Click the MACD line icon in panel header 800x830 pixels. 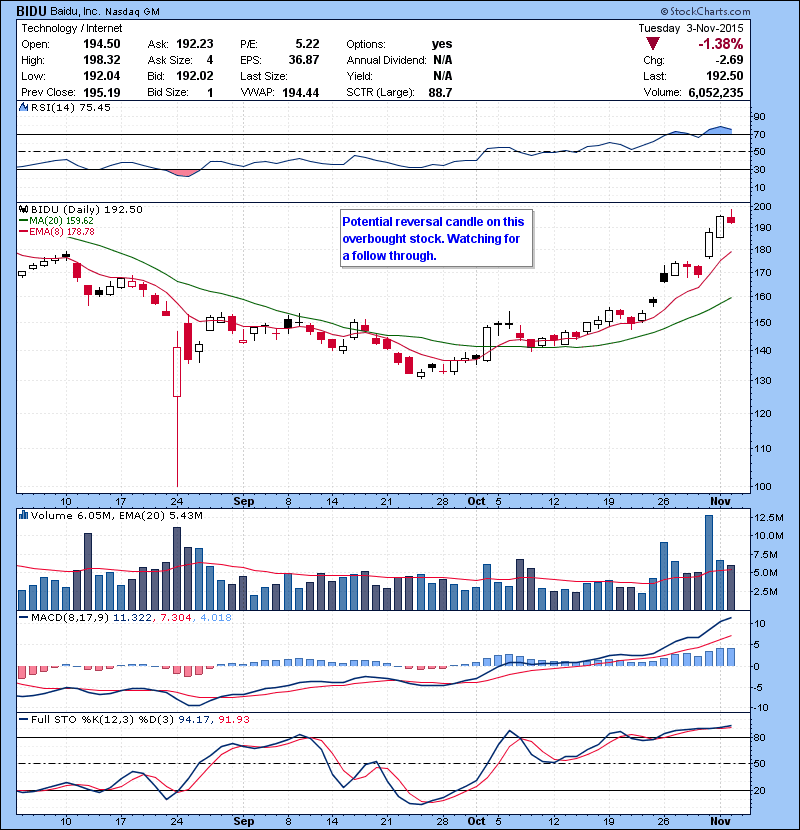tap(23, 617)
